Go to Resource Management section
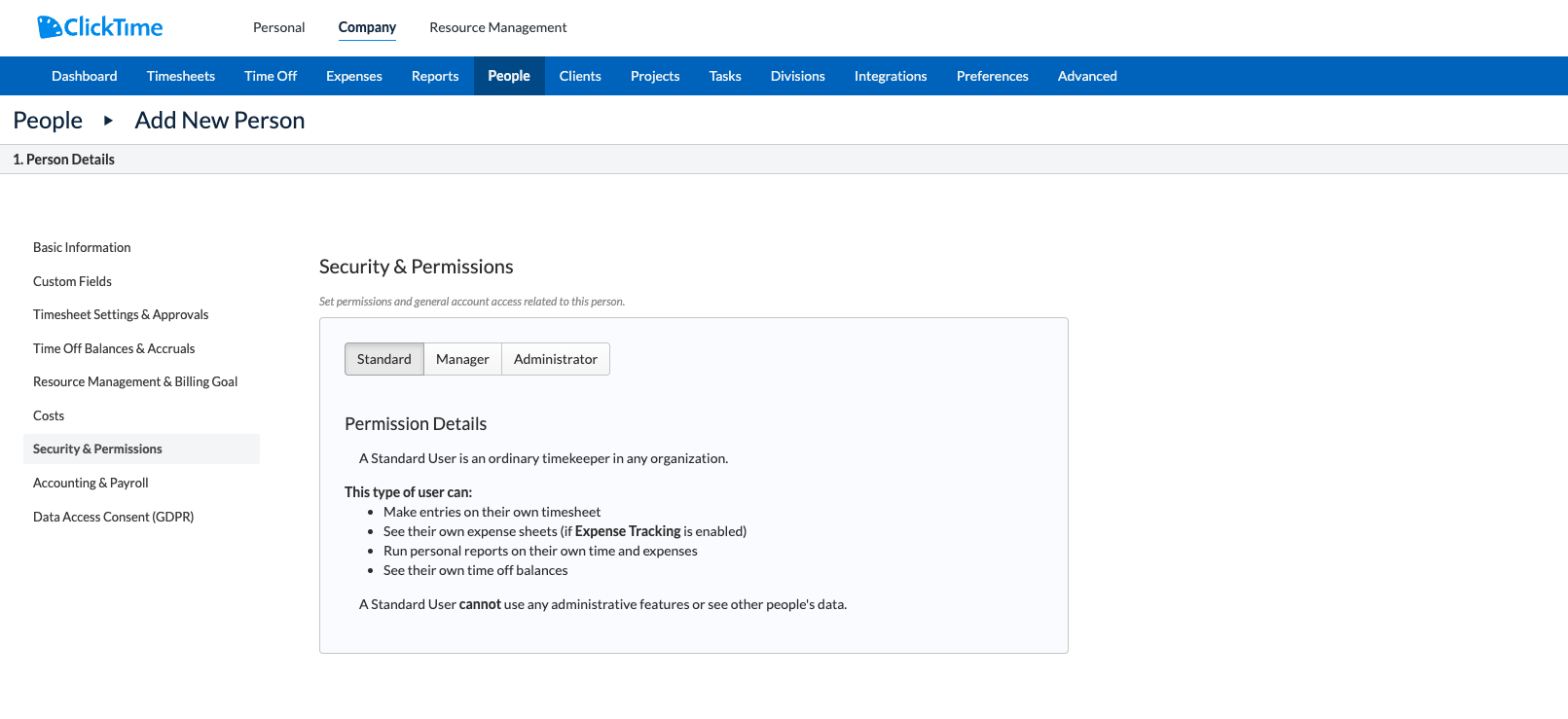1568x719 pixels. click(498, 27)
